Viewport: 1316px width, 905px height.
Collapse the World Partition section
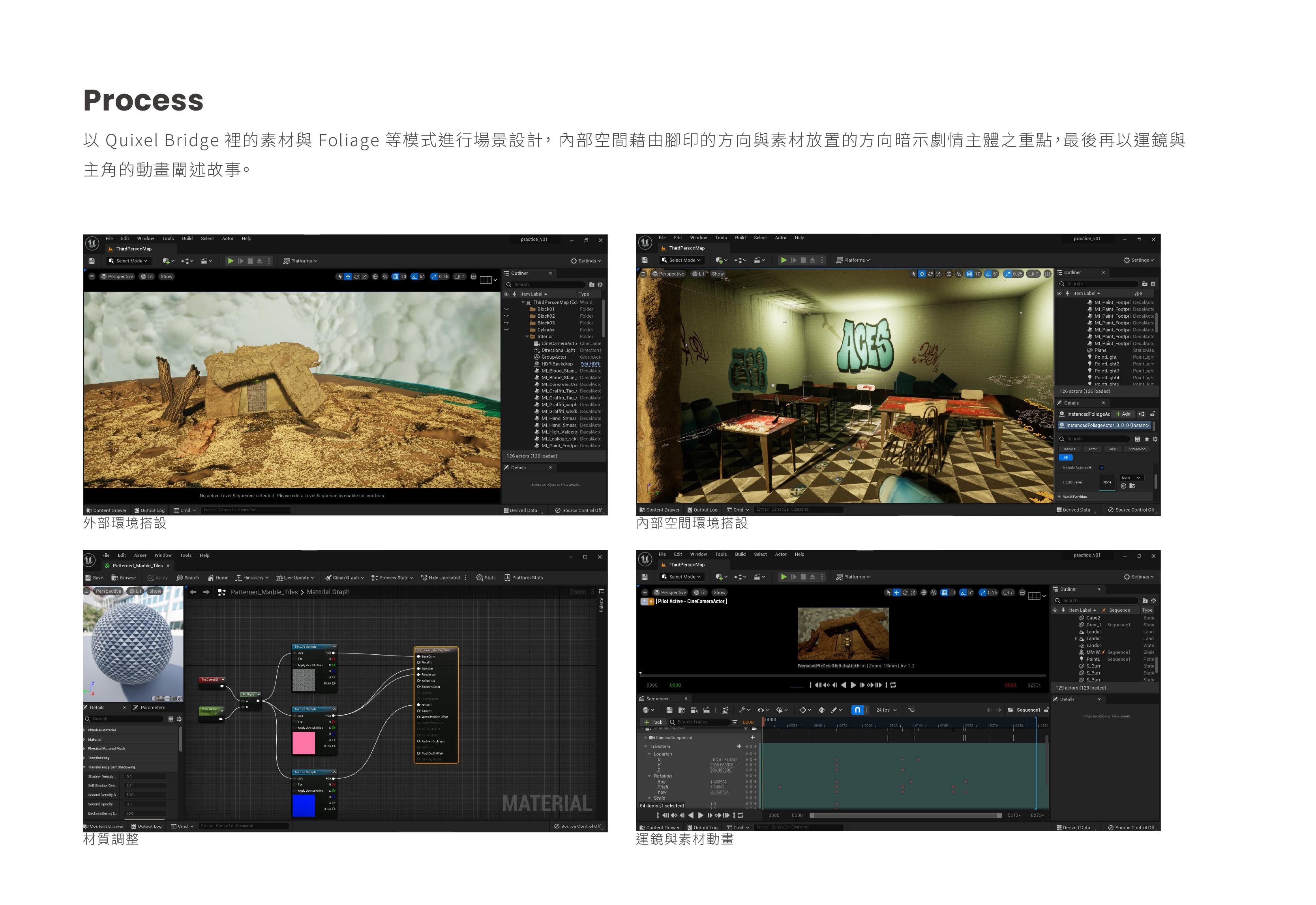tap(1059, 497)
